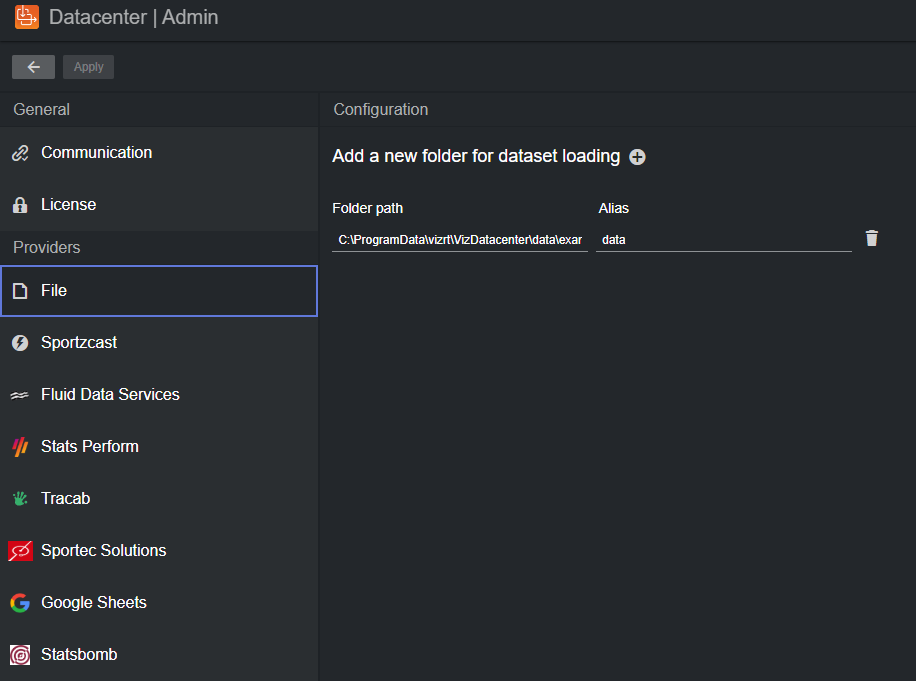This screenshot has width=916, height=681.
Task: Click the General section header
Action: pos(41,110)
